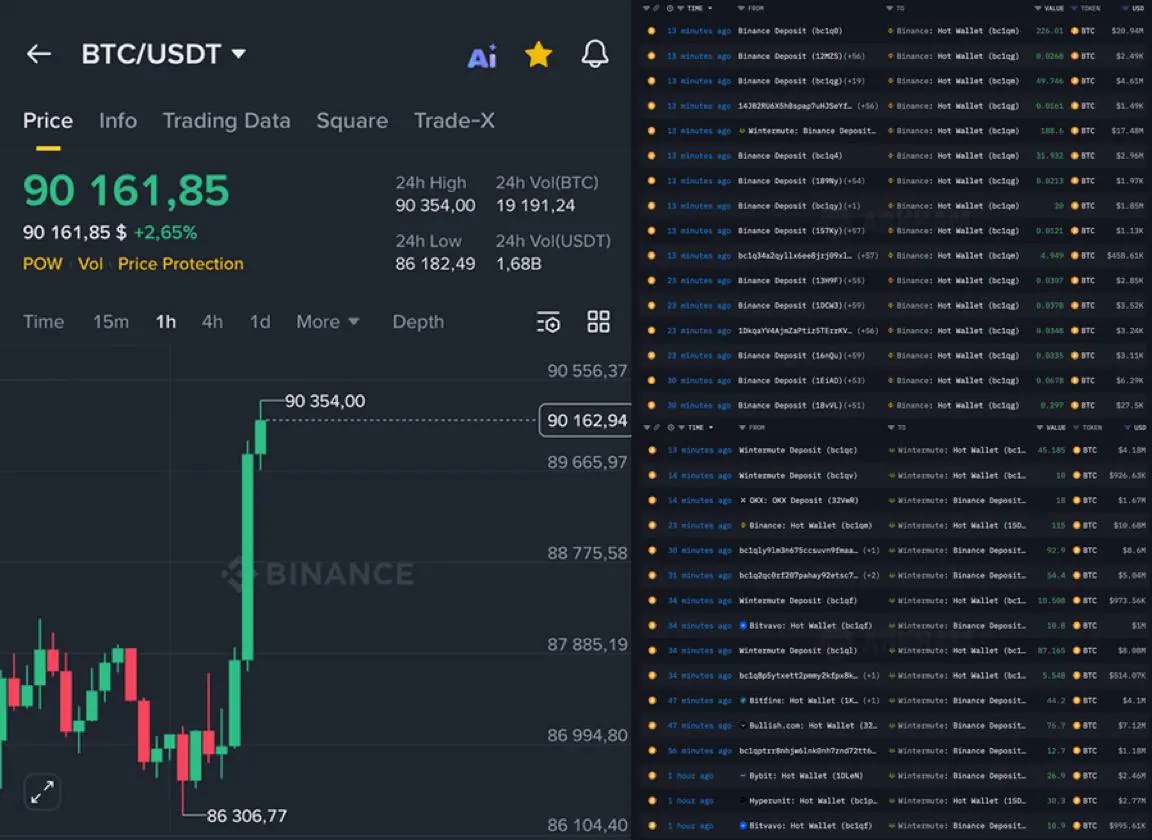The height and width of the screenshot is (840, 1152).
Task: Expand the chart to fullscreen with the arrows icon
Action: point(42,791)
